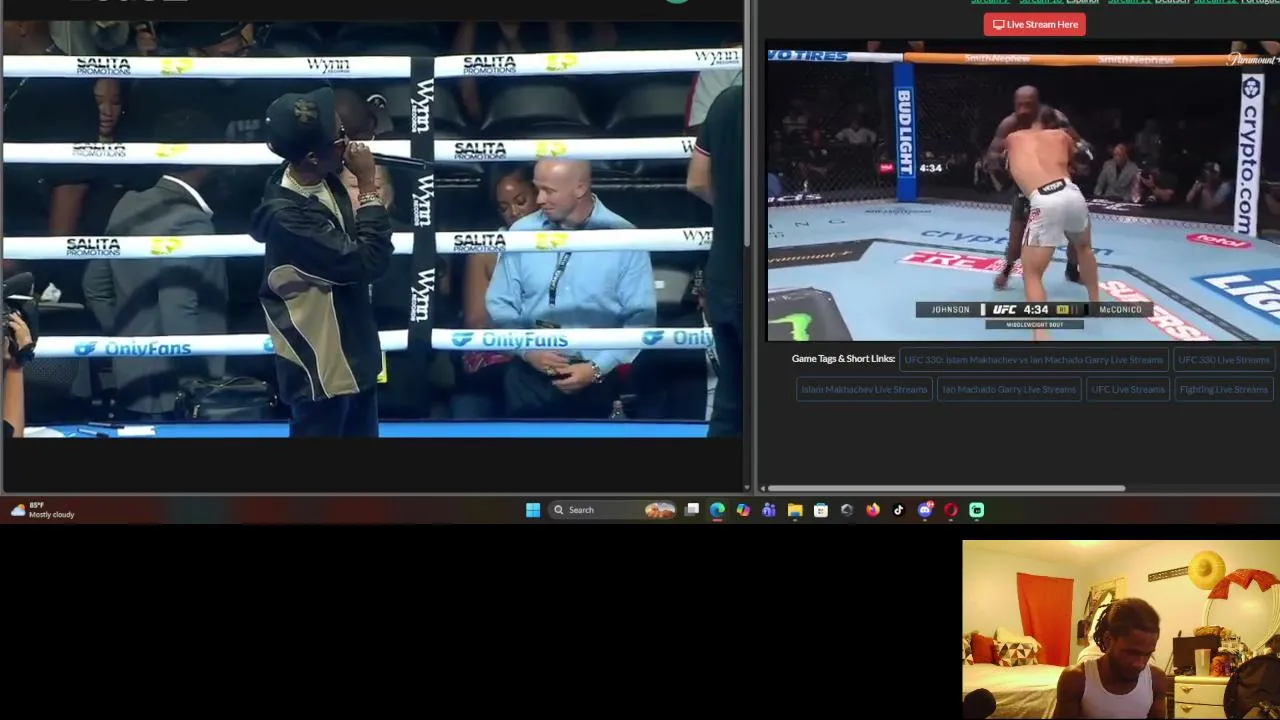The width and height of the screenshot is (1280, 720).
Task: Open the gray icon beside Firefox
Action: (847, 510)
